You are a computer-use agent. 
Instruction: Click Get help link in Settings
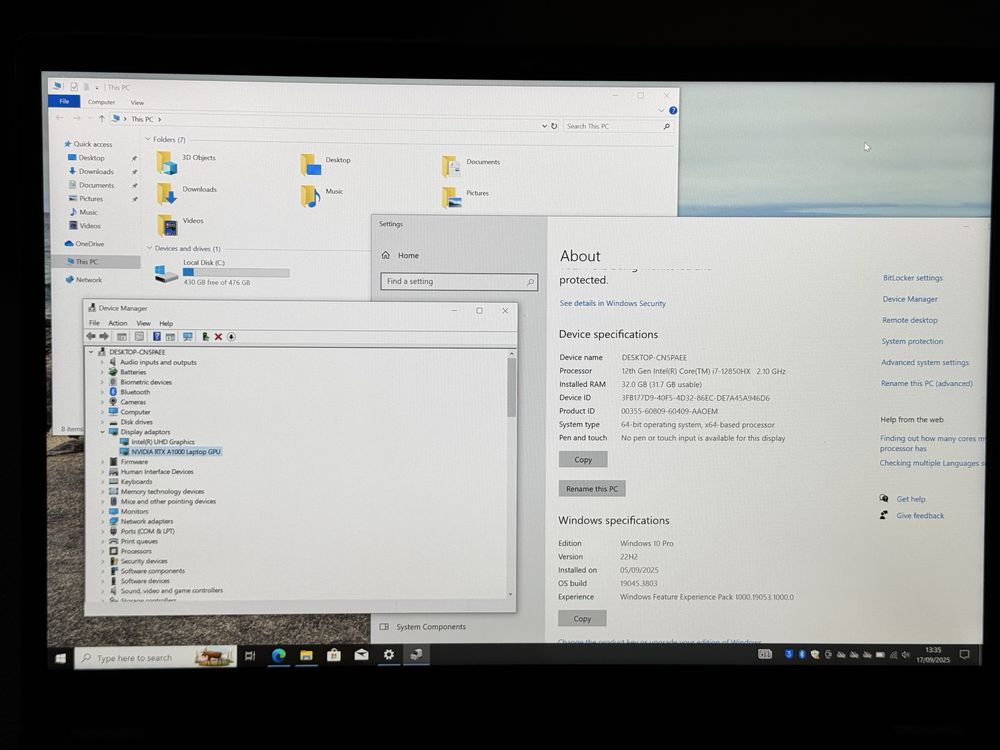point(911,499)
